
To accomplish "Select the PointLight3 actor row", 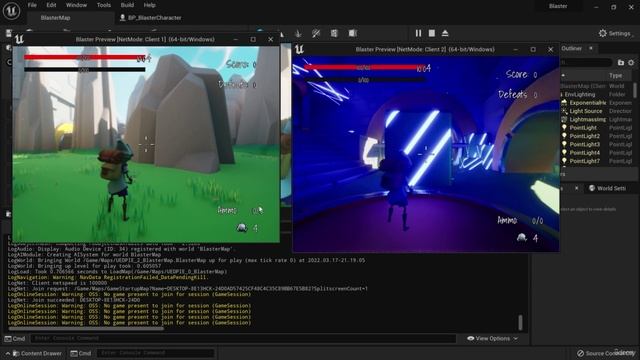I will tap(596, 144).
